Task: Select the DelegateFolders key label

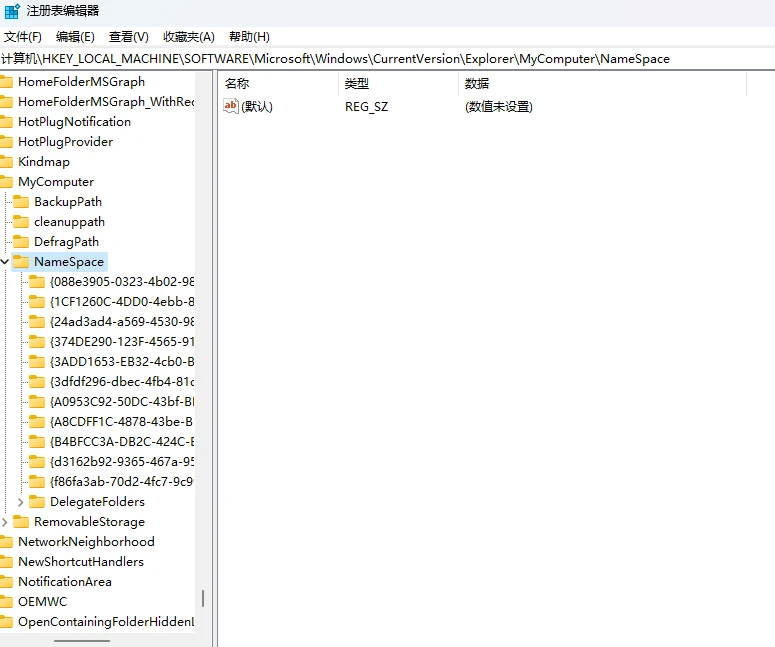Action: [x=97, y=502]
